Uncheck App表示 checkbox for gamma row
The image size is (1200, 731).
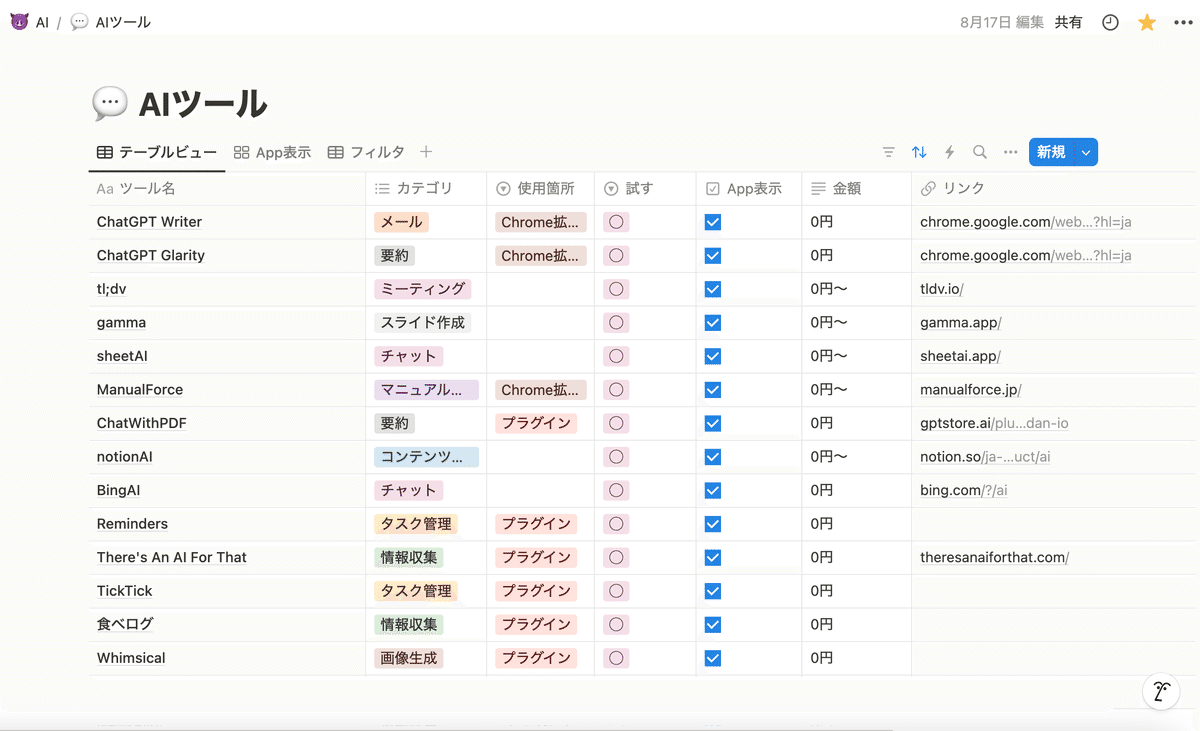(713, 323)
